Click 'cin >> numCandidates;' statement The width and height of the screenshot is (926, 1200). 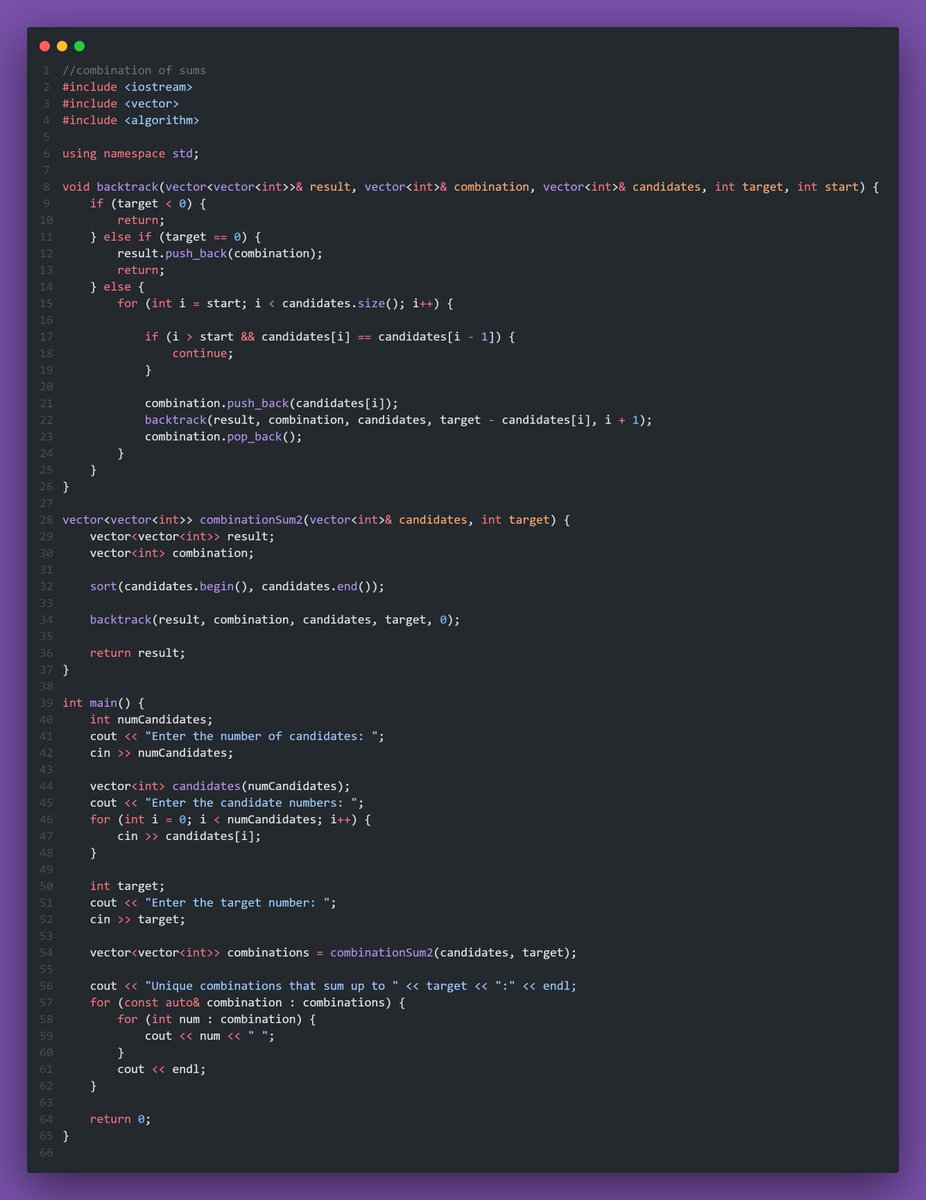coord(162,753)
